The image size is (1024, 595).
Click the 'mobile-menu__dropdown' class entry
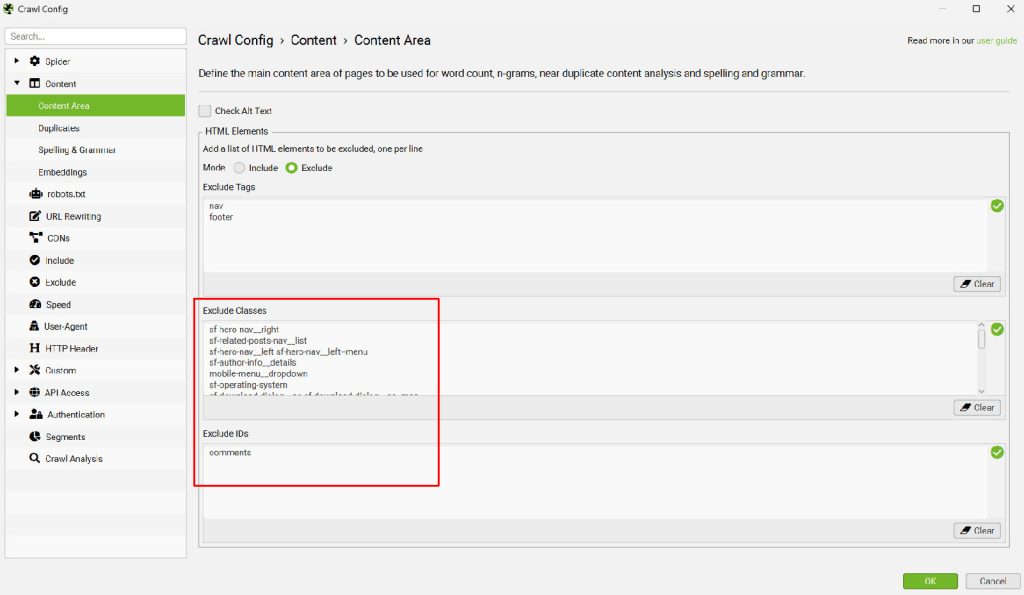click(x=259, y=374)
